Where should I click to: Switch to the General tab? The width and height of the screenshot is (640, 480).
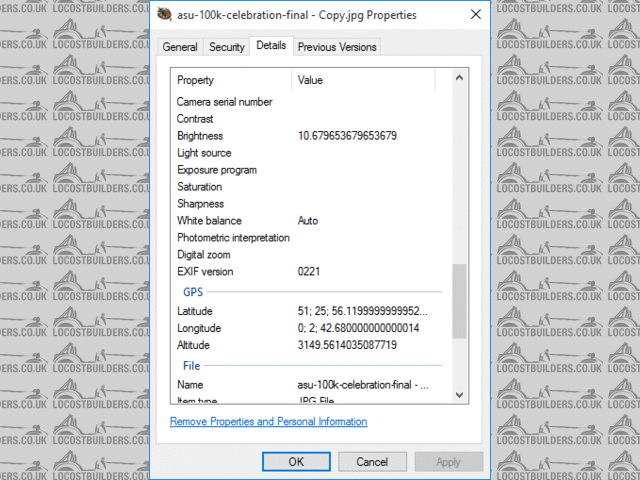coord(180,47)
